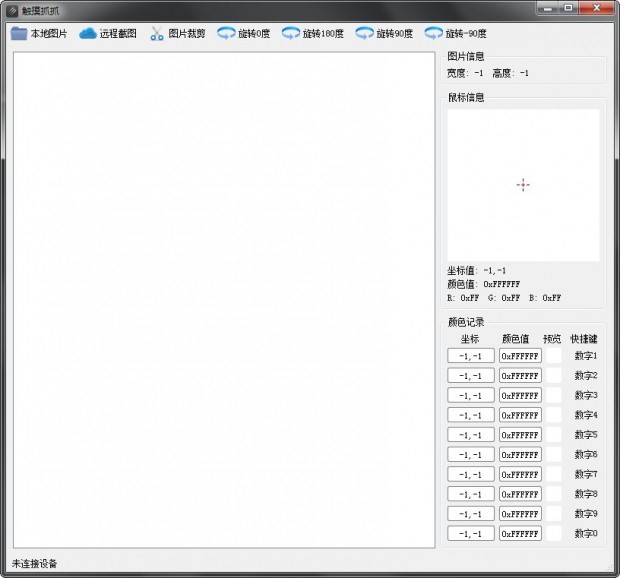
Task: Click the color value field for 数字6
Action: (520, 455)
